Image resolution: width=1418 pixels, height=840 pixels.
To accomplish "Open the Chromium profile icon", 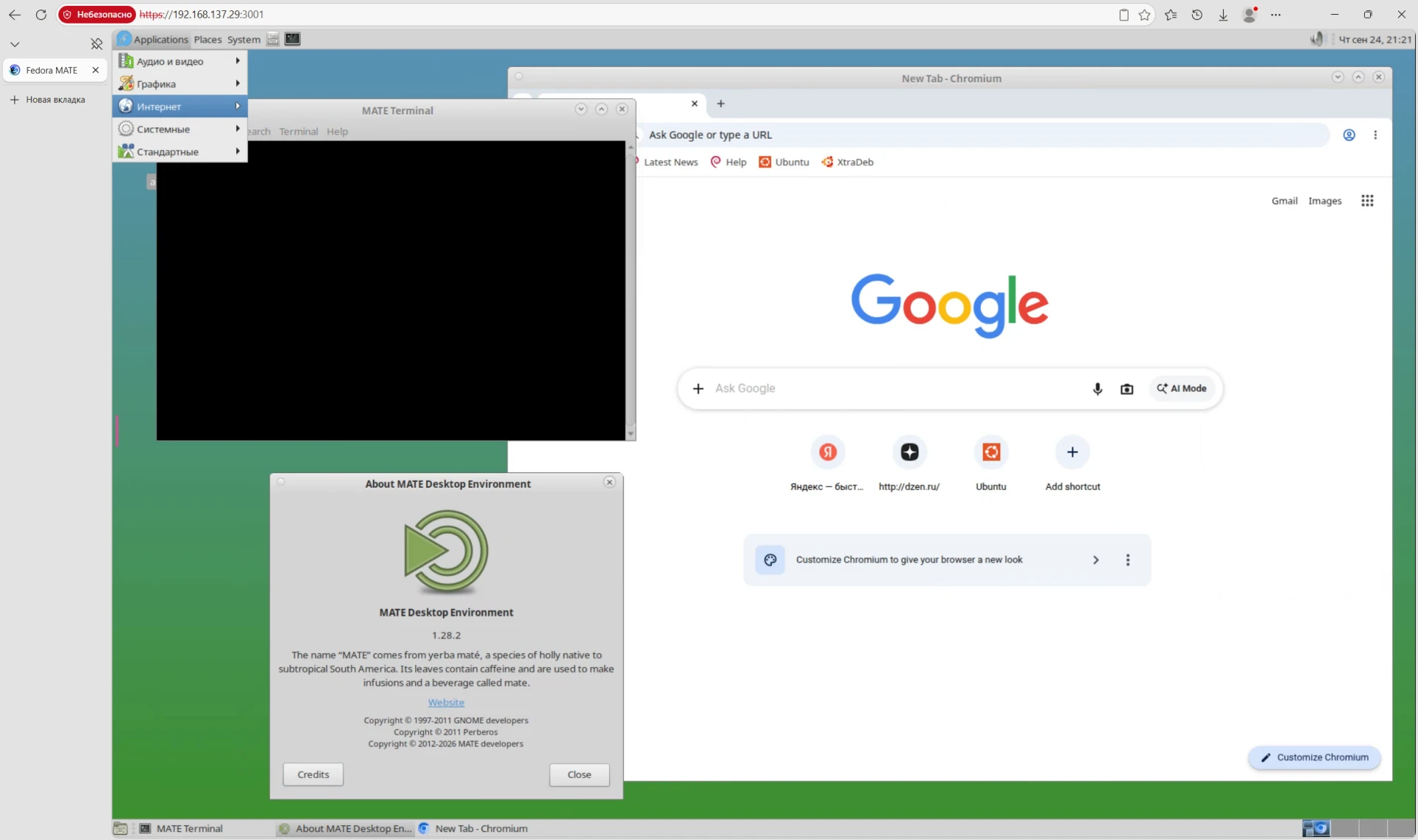I will [x=1349, y=135].
